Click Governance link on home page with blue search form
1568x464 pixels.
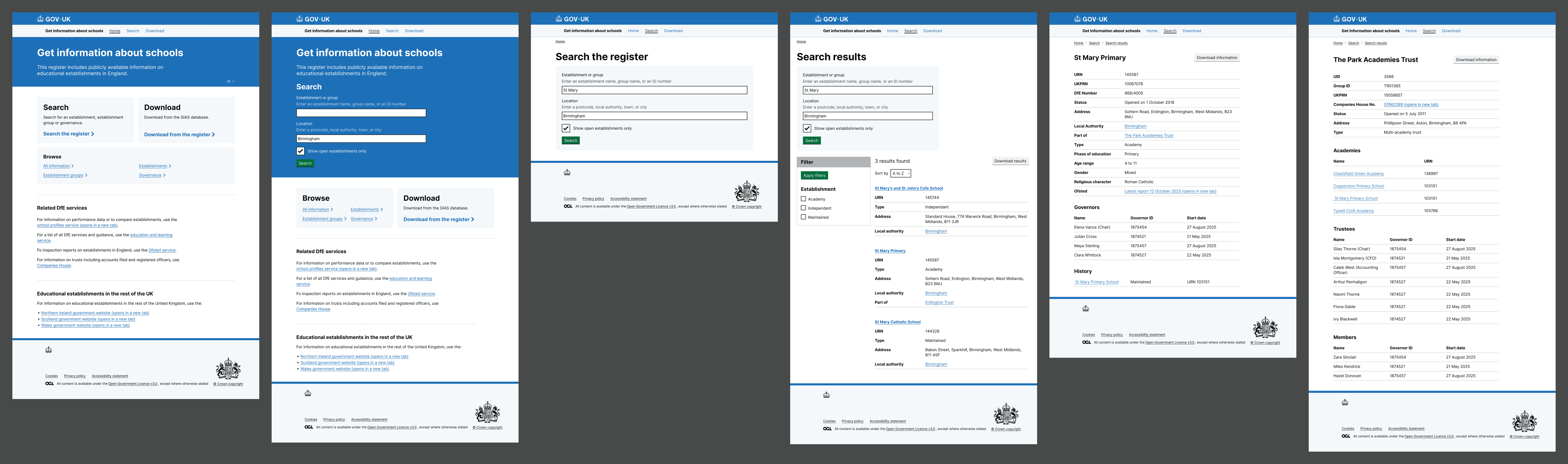point(361,219)
